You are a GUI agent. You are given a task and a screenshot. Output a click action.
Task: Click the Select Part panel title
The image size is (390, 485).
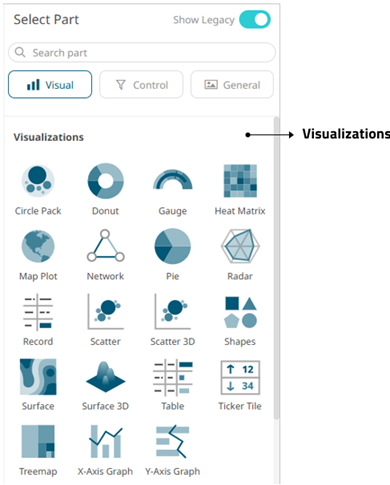click(x=46, y=20)
